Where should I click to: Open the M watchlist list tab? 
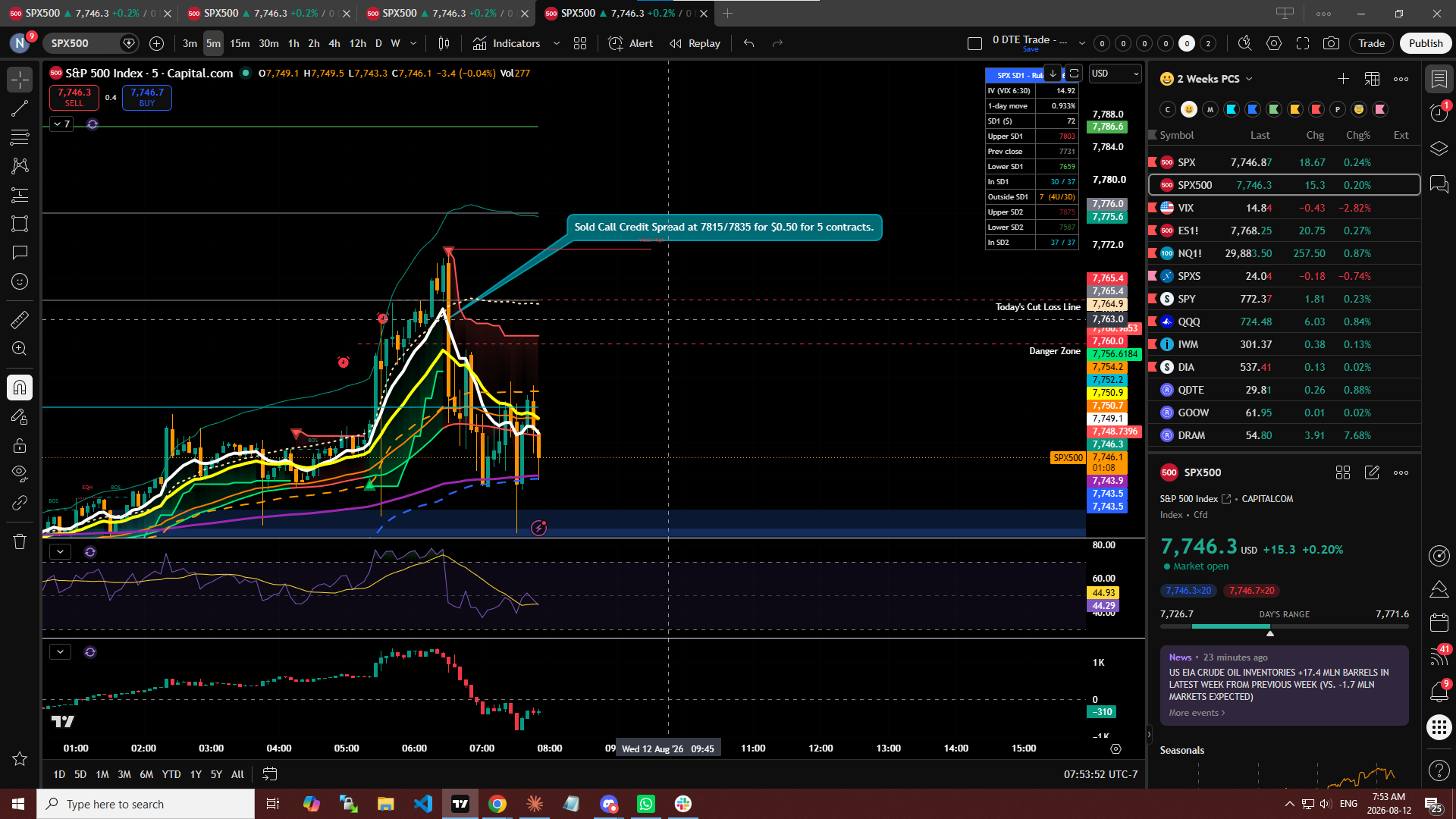(1210, 109)
